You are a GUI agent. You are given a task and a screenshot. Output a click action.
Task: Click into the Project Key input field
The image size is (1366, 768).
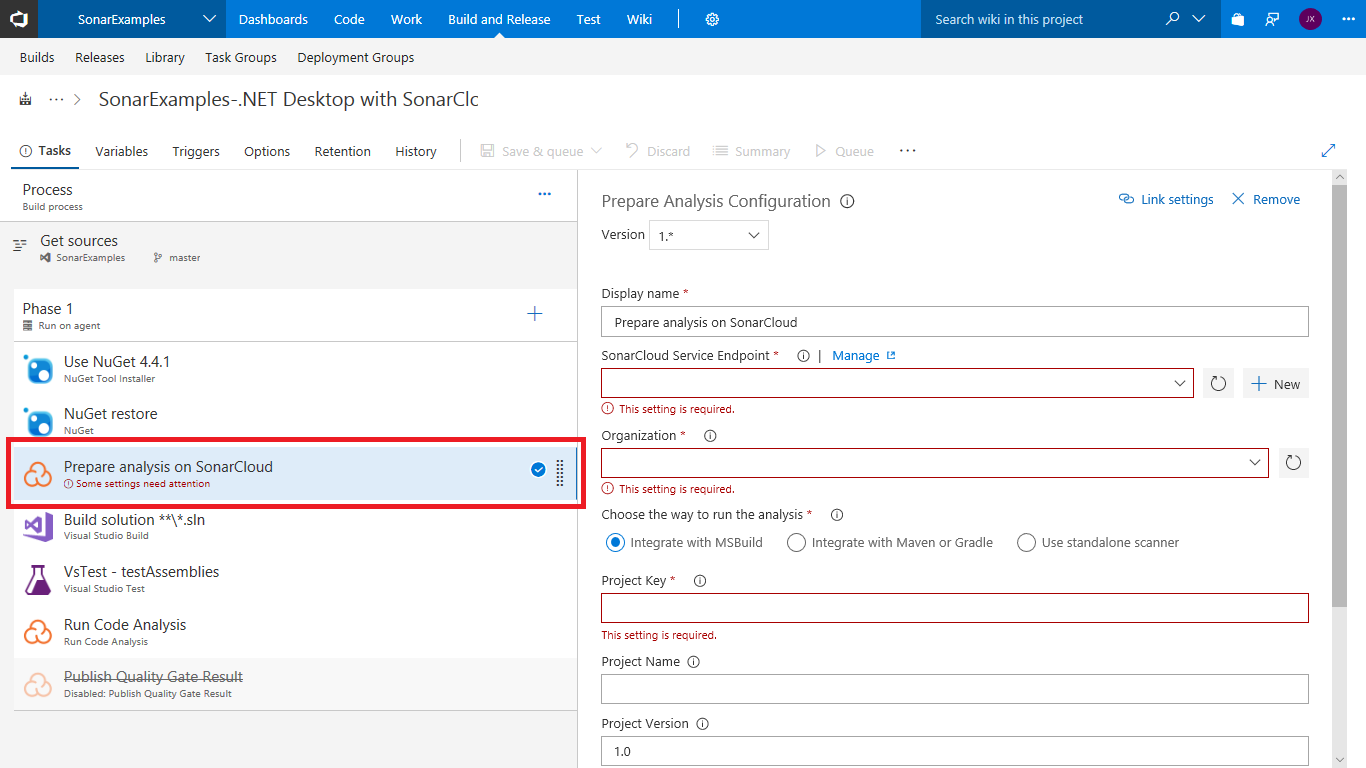[x=954, y=608]
